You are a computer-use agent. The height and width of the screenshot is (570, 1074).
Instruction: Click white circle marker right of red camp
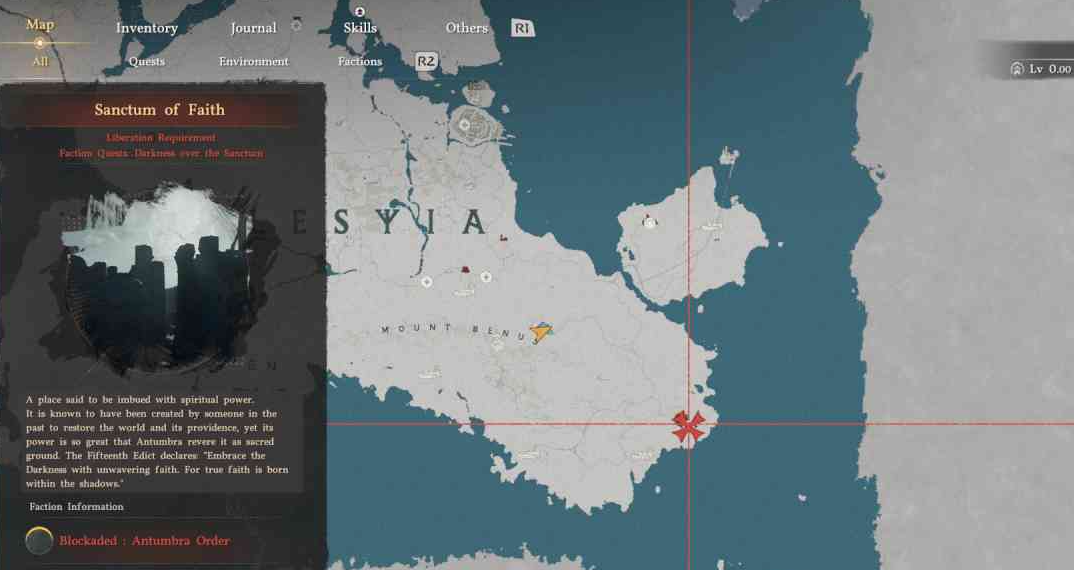[x=486, y=277]
